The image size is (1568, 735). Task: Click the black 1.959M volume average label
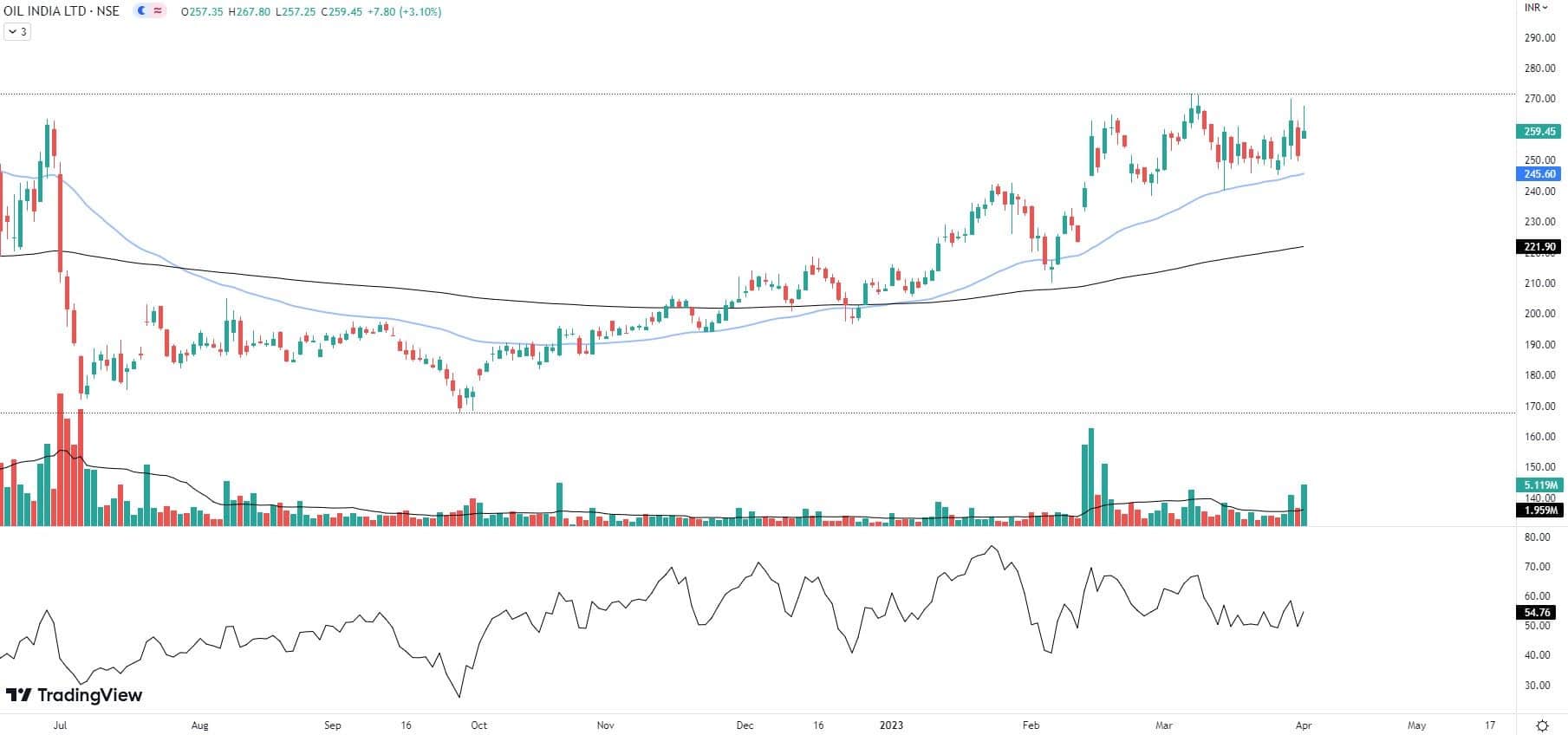tap(1539, 511)
